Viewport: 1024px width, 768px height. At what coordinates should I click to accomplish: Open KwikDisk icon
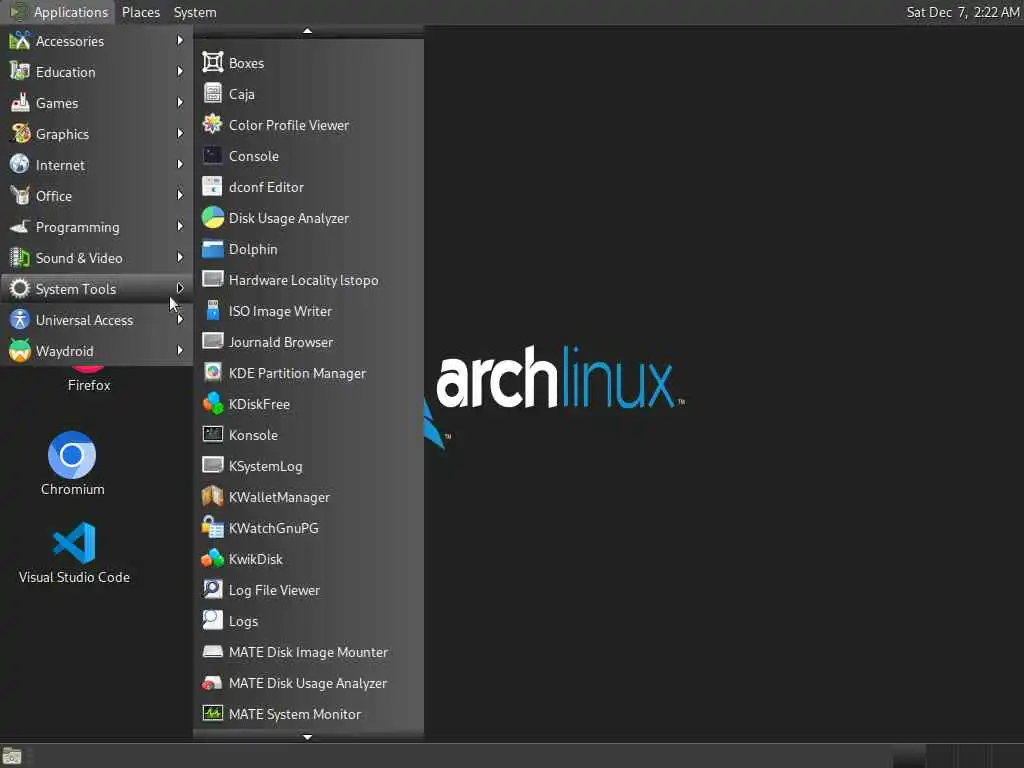pos(213,558)
